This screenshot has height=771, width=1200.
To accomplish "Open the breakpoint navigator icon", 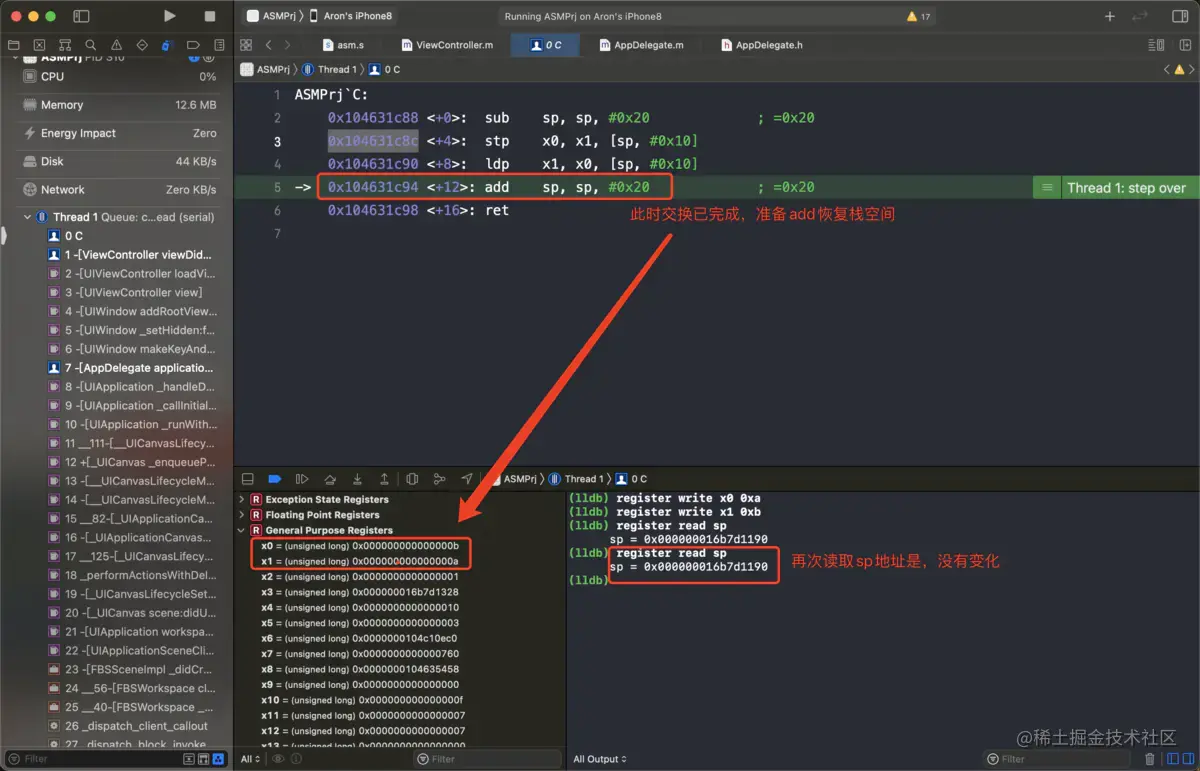I will pyautogui.click(x=193, y=45).
